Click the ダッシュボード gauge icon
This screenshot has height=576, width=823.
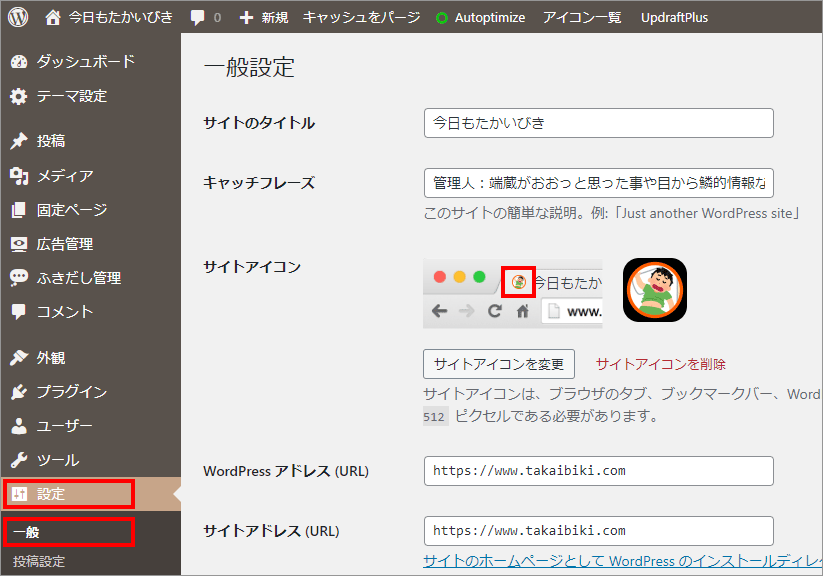click(19, 62)
